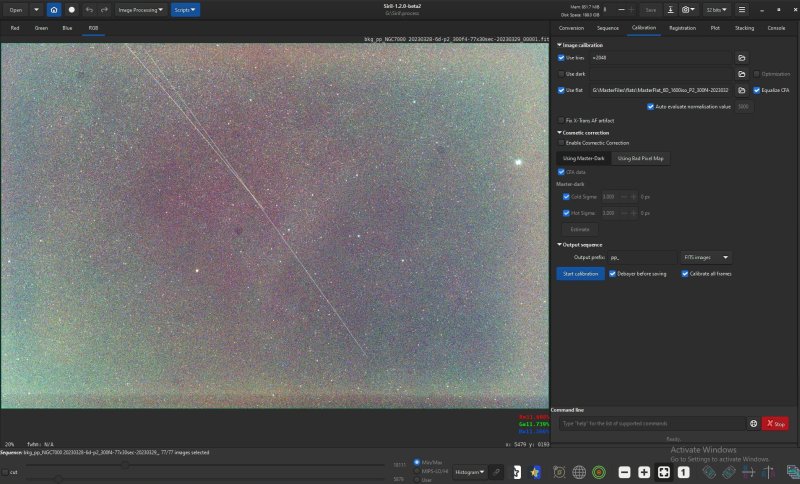Open the Image Processing menu
800x484 pixels.
(141, 10)
